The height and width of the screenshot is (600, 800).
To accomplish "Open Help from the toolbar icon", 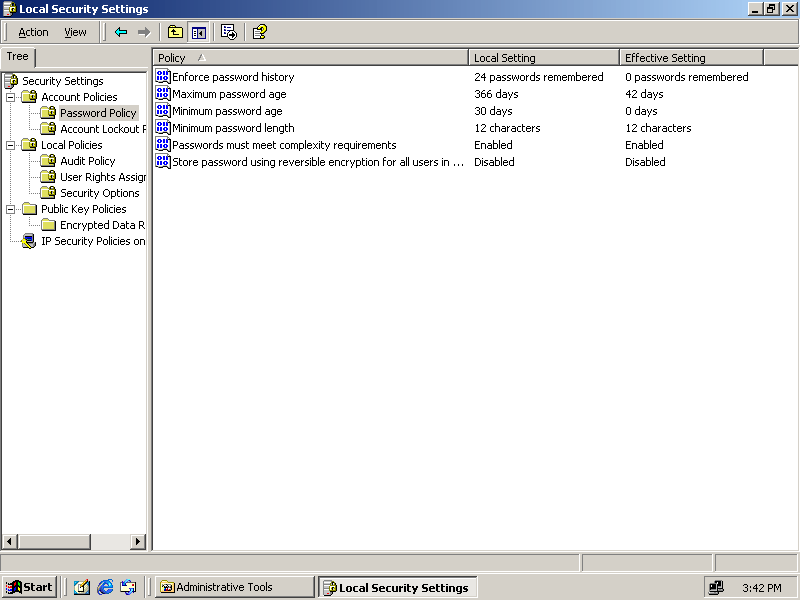I will (259, 32).
